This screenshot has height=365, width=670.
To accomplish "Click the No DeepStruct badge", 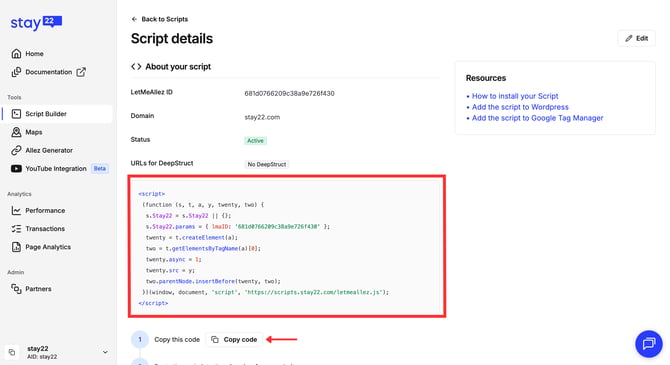I will pos(267,164).
